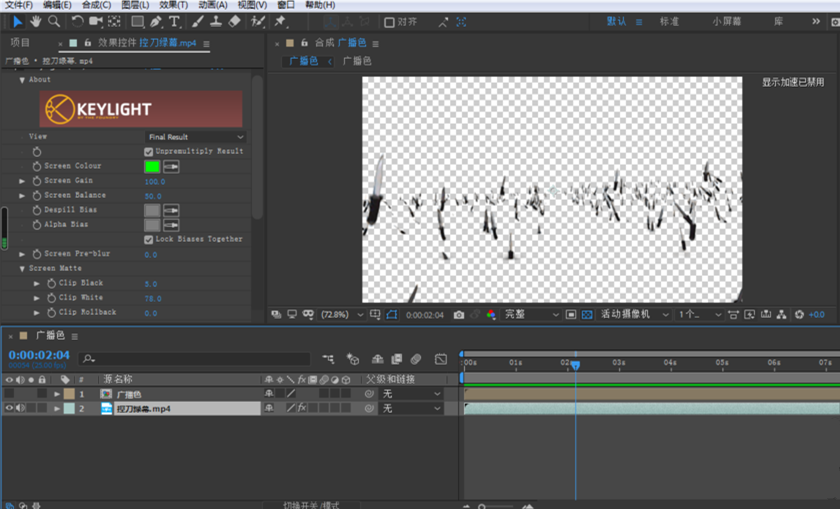Select the Zoom magnifier tool
Image resolution: width=840 pixels, height=509 pixels.
[x=54, y=21]
